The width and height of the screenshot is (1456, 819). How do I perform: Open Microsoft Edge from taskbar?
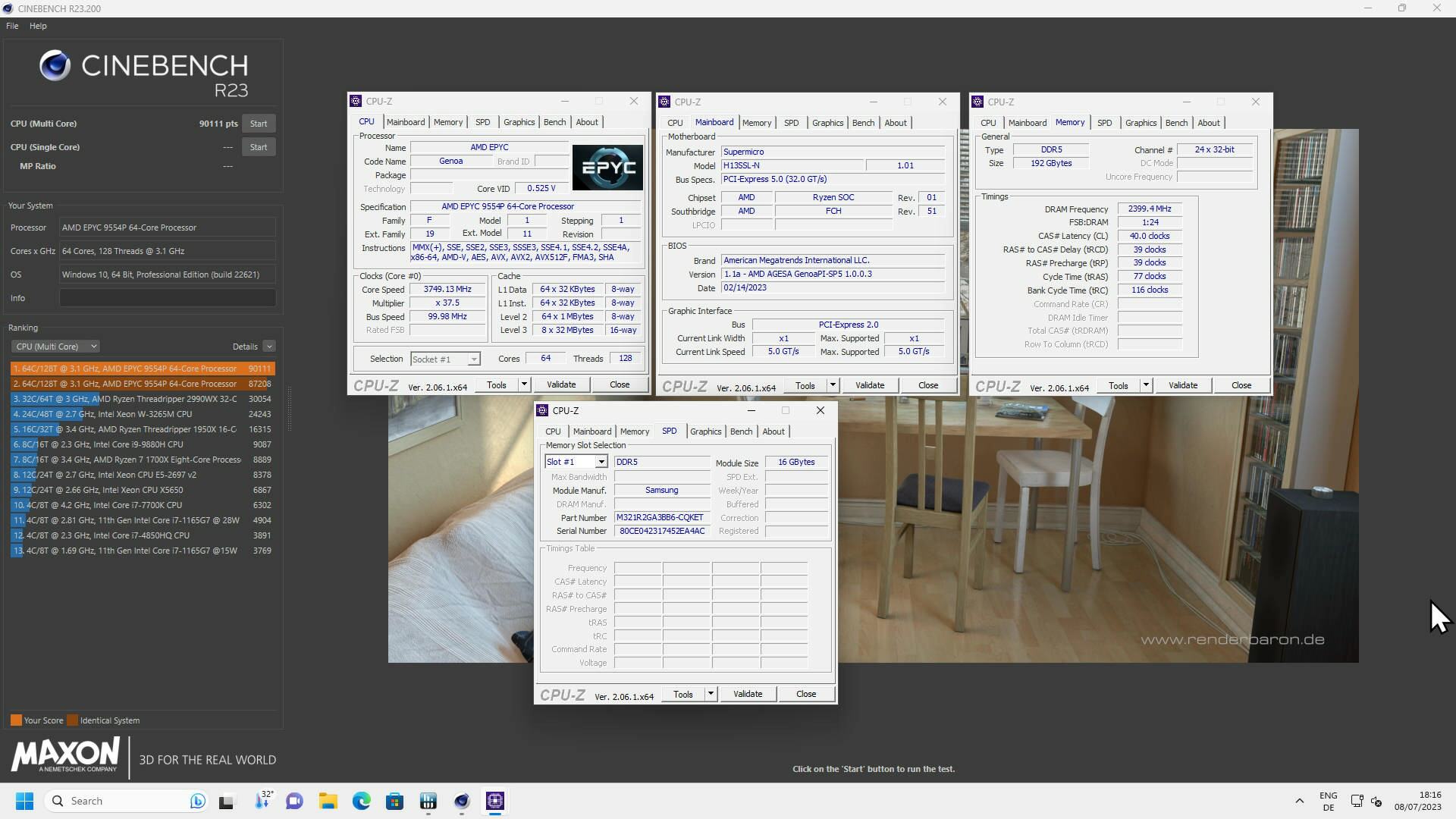point(361,801)
